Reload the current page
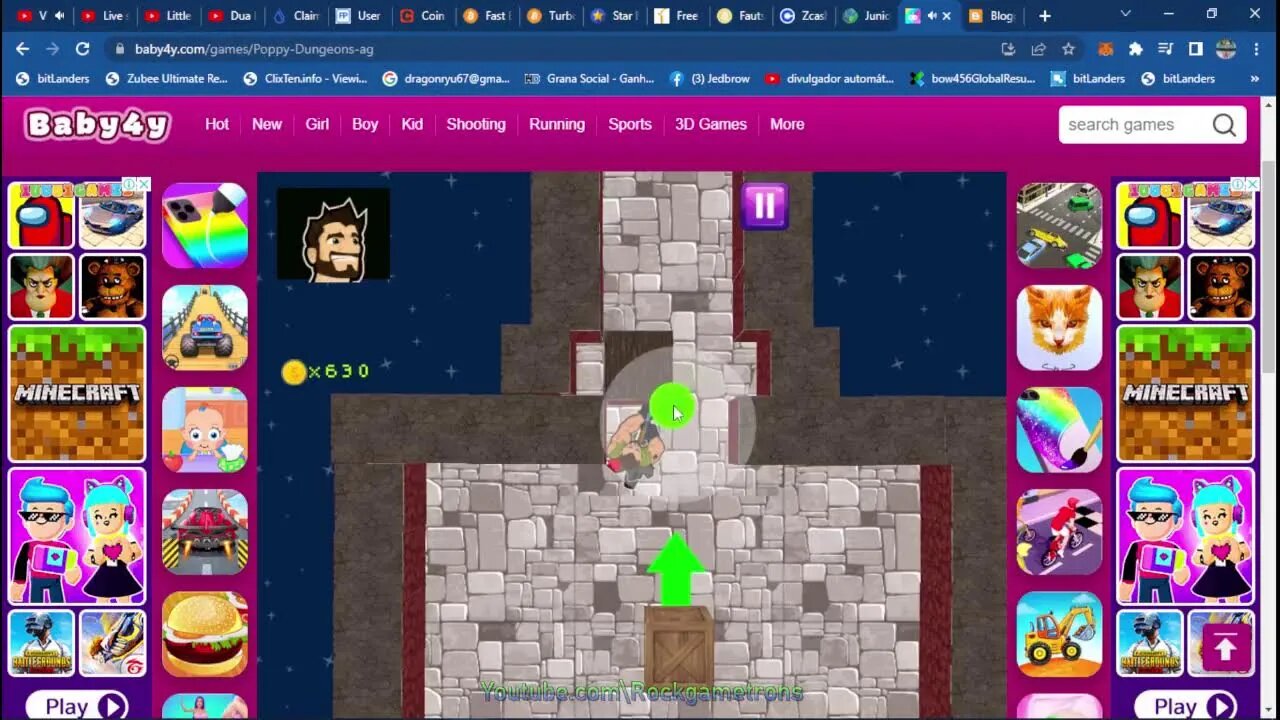 click(83, 48)
